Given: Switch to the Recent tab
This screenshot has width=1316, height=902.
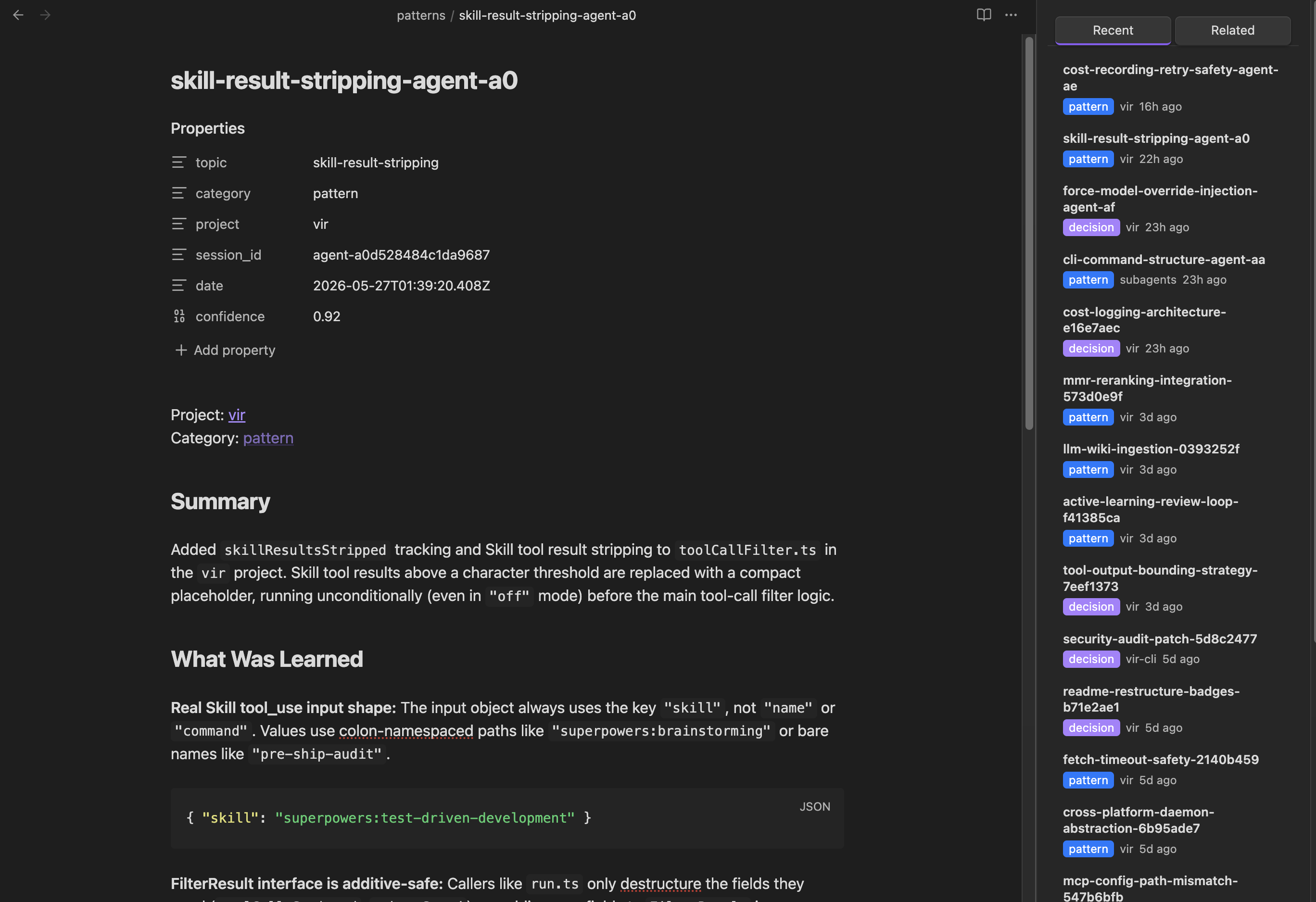Looking at the screenshot, I should tap(1113, 31).
